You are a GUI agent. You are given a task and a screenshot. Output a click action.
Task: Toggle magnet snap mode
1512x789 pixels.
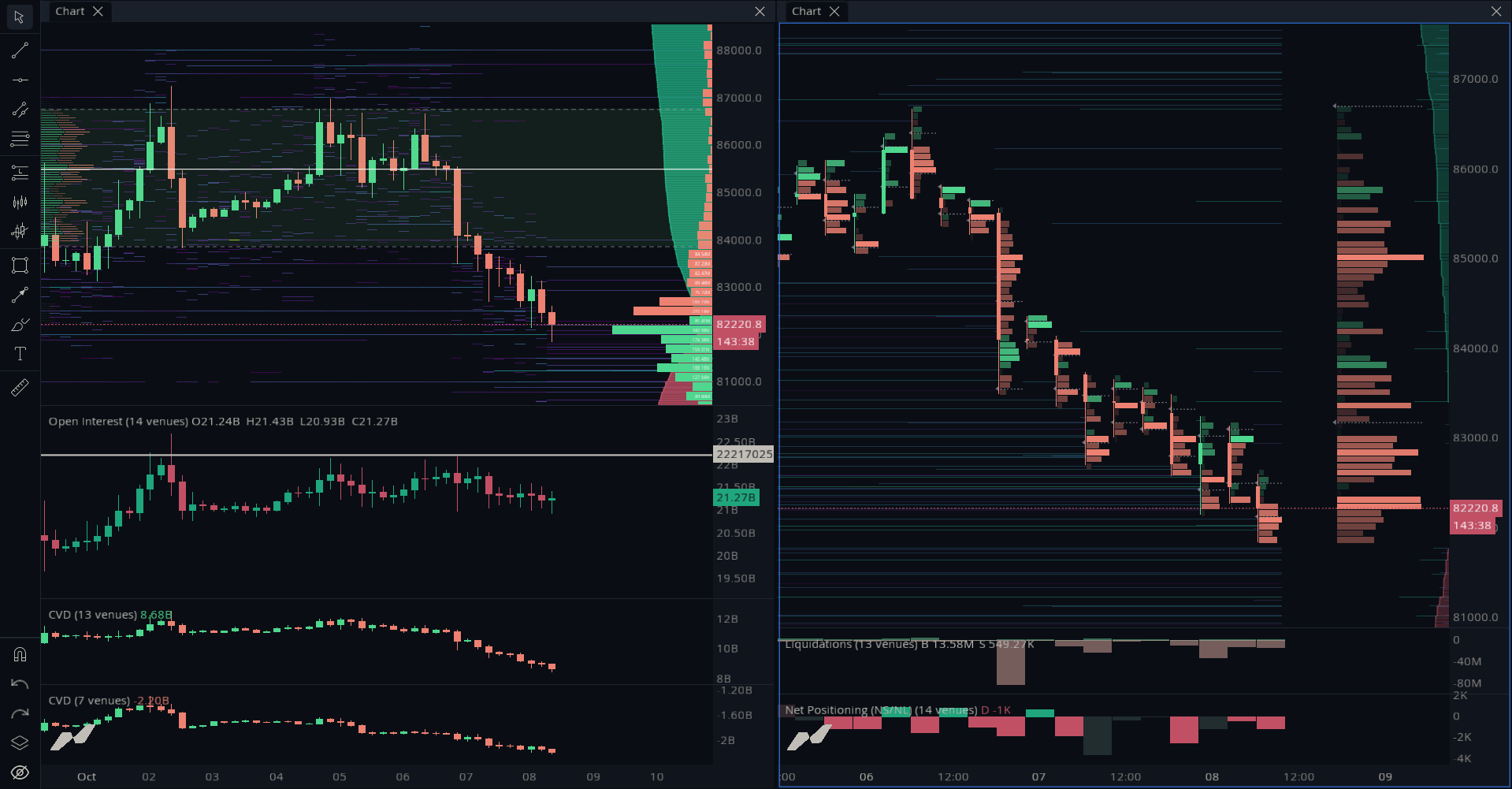(x=20, y=654)
